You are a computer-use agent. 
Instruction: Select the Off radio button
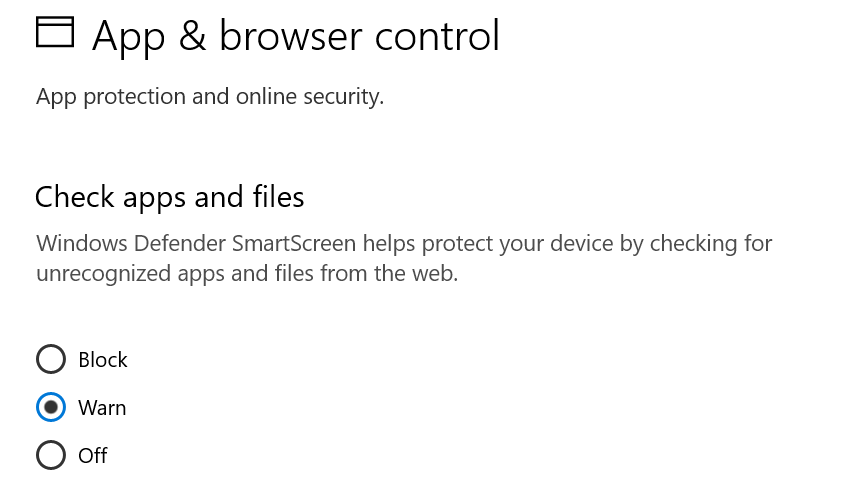(x=51, y=455)
